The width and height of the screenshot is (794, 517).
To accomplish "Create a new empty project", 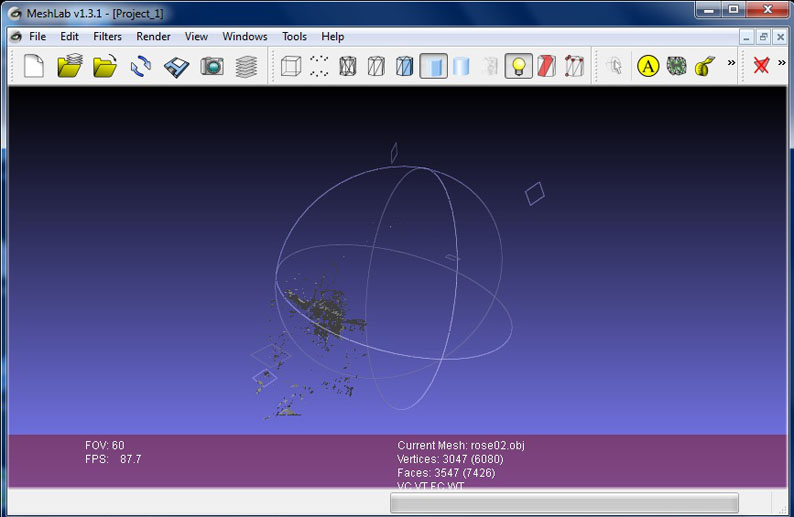I will pyautogui.click(x=34, y=66).
